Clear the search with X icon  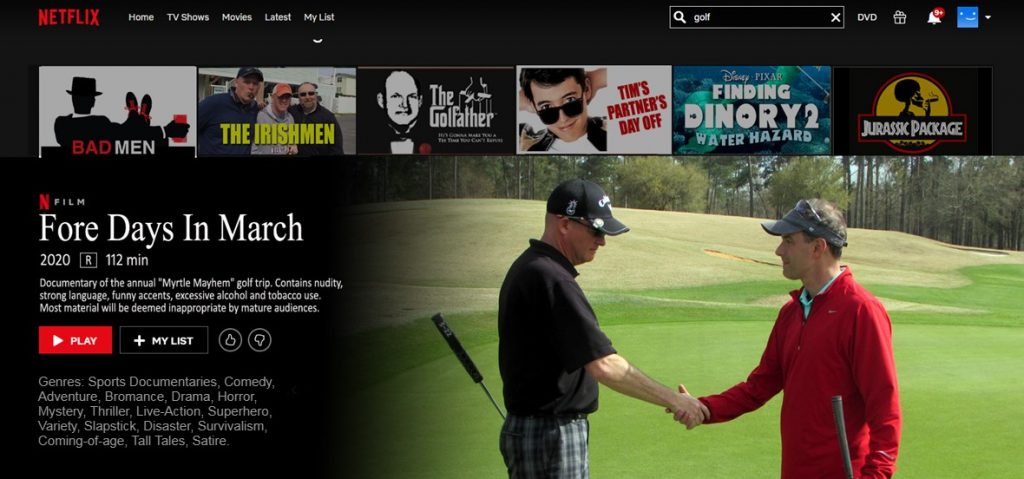pos(835,17)
